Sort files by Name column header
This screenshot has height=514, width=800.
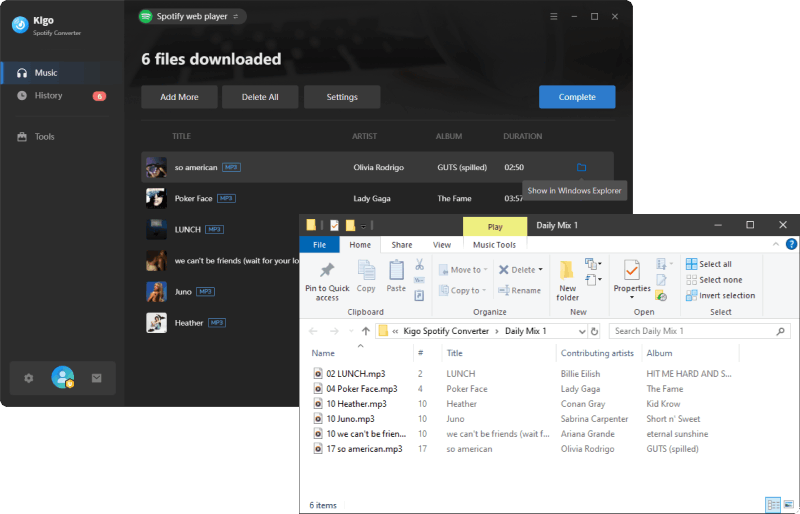click(323, 353)
